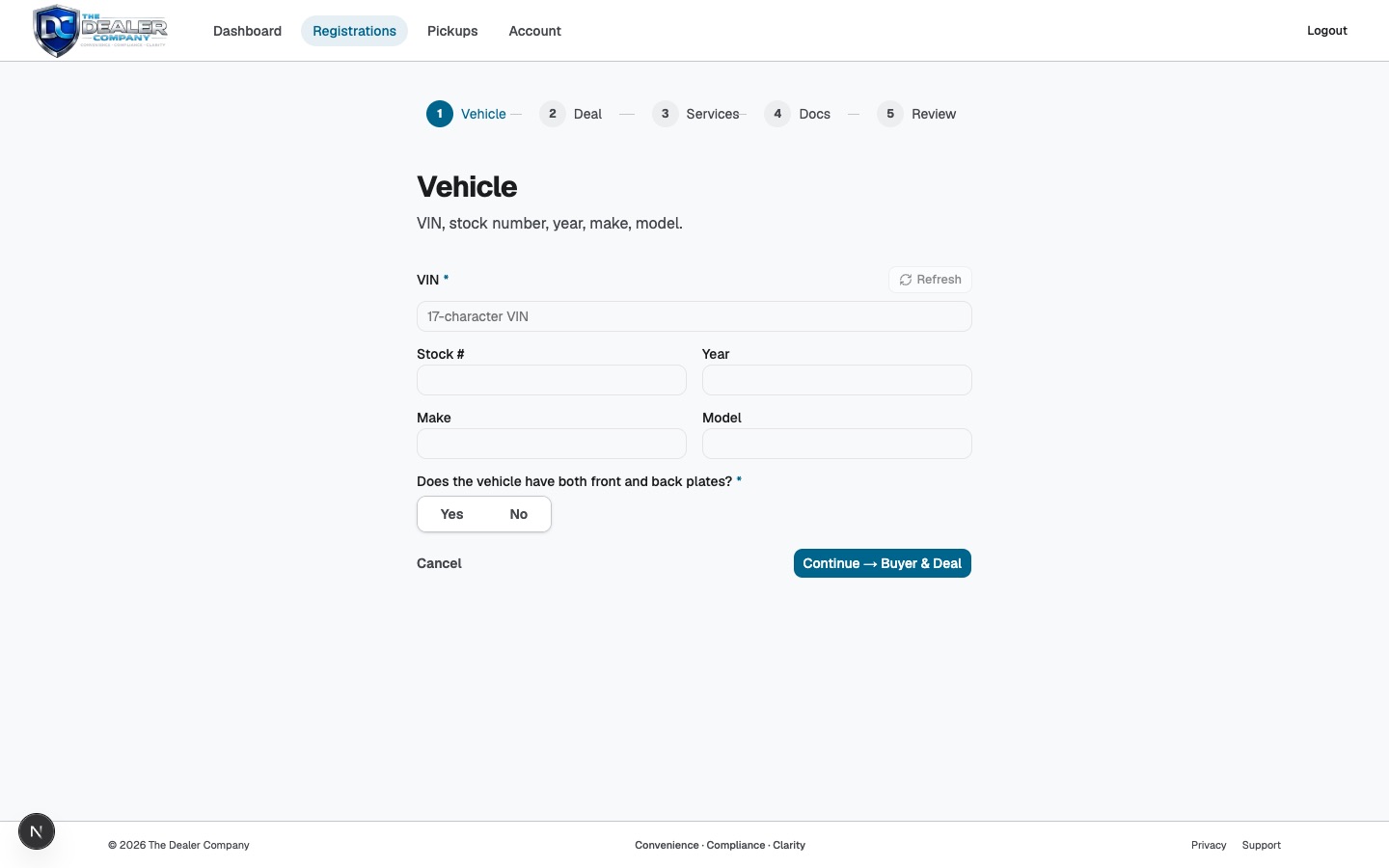Click the copyright 2026 The Dealer Company text
The image size is (1389, 868).
178,845
